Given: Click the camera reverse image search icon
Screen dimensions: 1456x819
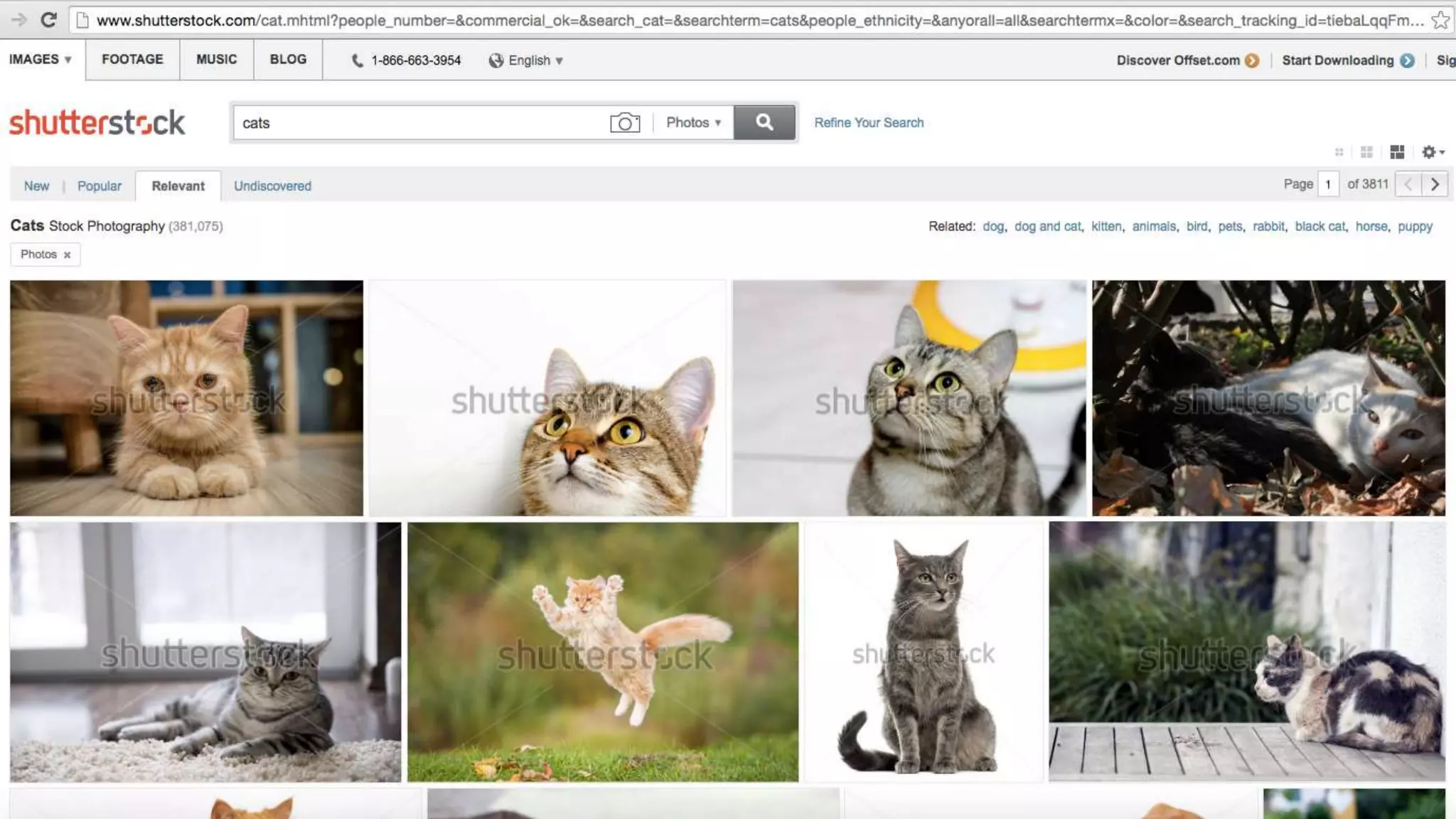Looking at the screenshot, I should 624,123.
